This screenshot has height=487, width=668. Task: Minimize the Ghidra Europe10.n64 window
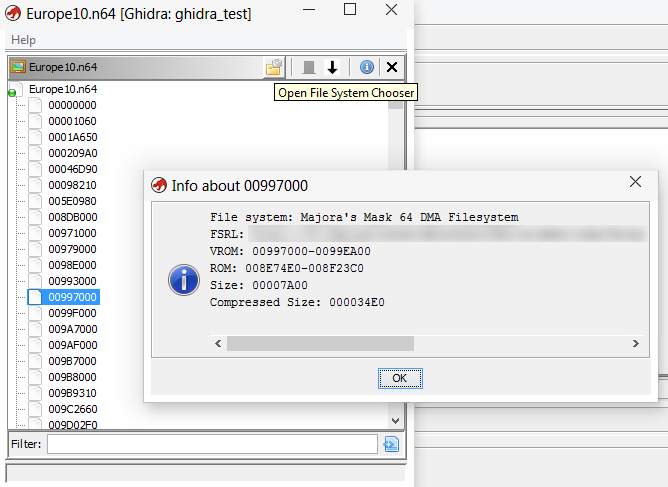(x=309, y=9)
